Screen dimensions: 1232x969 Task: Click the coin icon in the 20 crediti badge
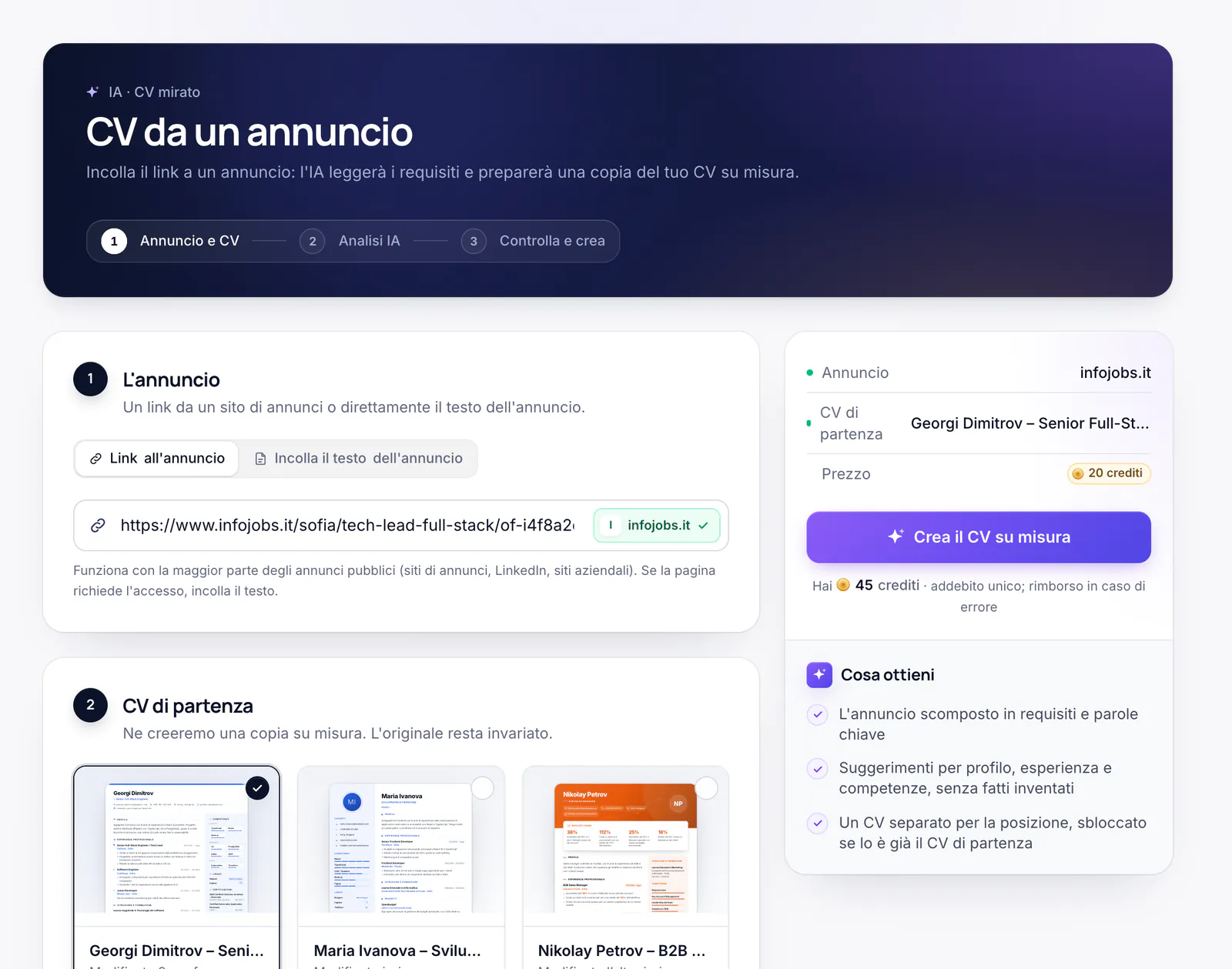(x=1078, y=473)
